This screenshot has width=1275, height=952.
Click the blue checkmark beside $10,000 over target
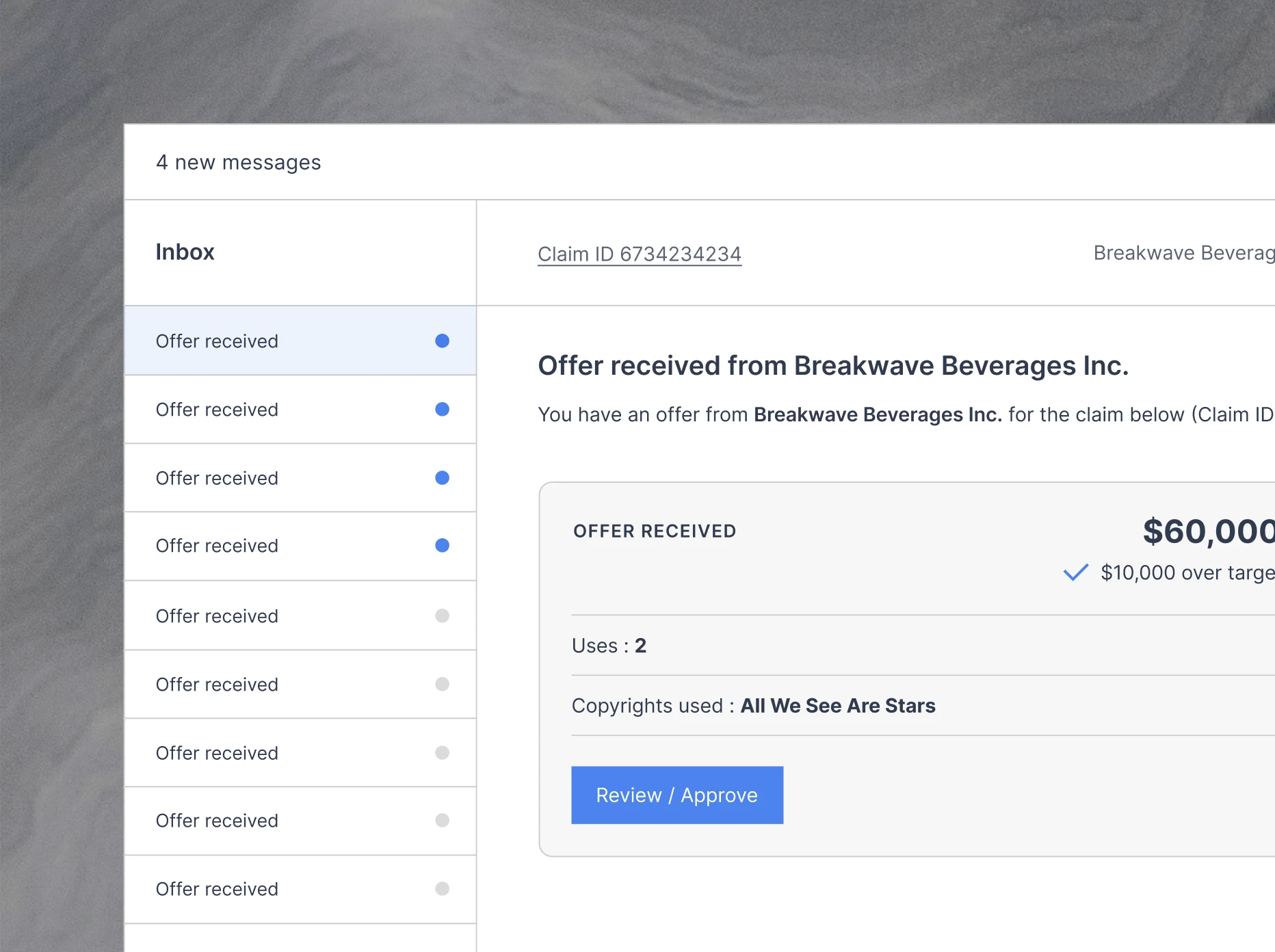(x=1076, y=572)
